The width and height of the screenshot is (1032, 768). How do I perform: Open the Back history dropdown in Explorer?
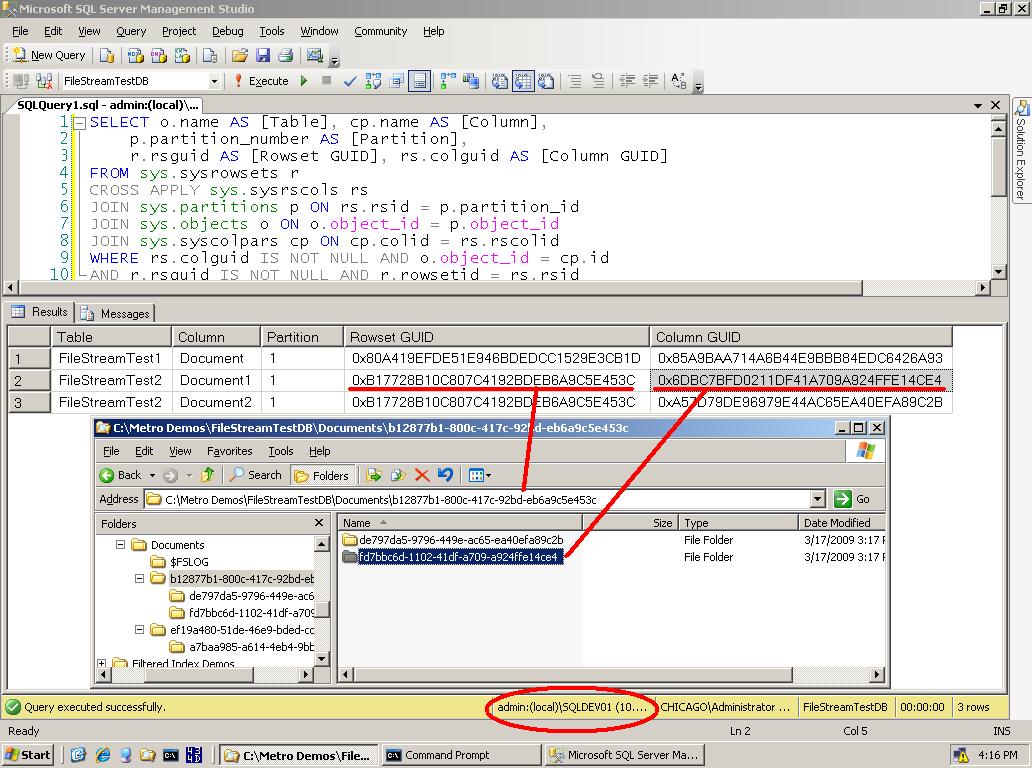(152, 475)
